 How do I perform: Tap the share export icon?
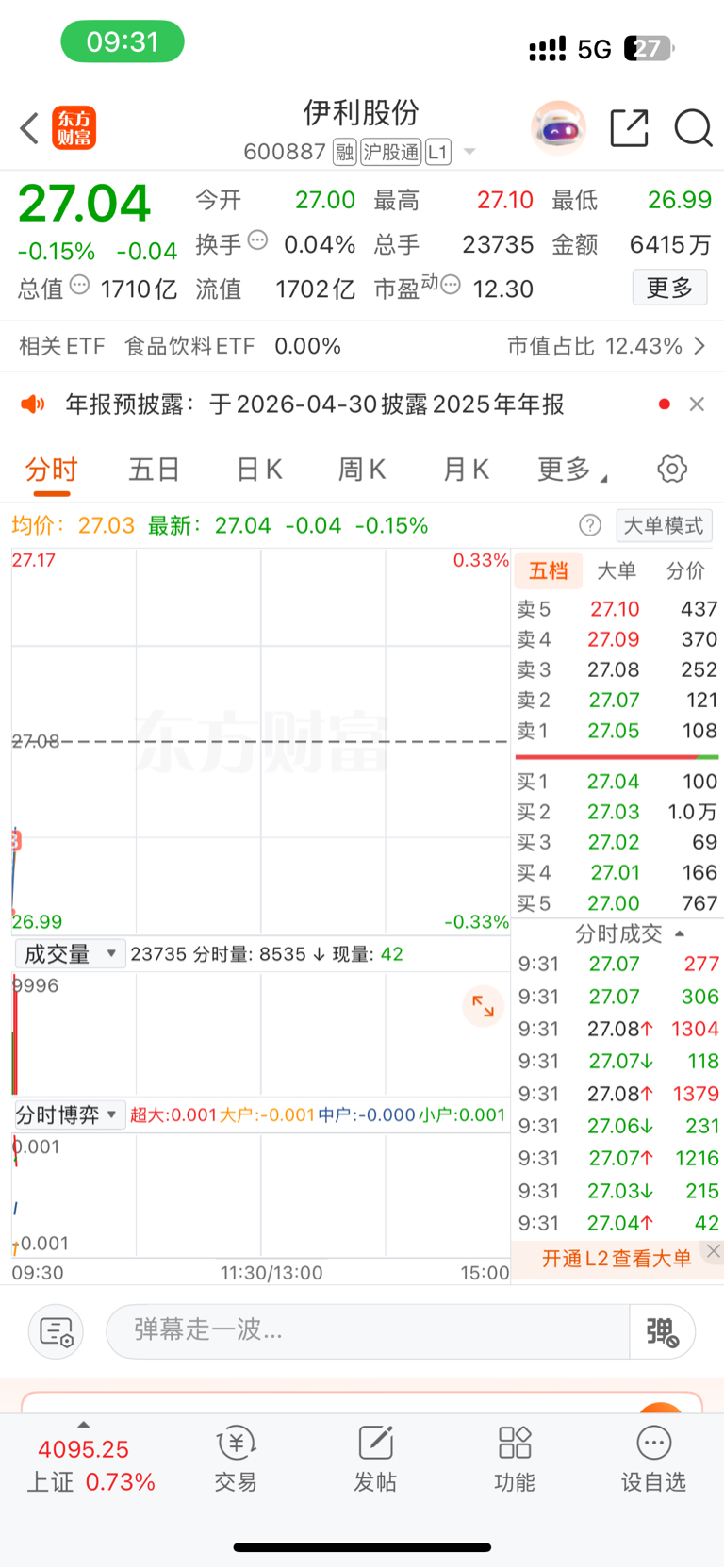629,128
